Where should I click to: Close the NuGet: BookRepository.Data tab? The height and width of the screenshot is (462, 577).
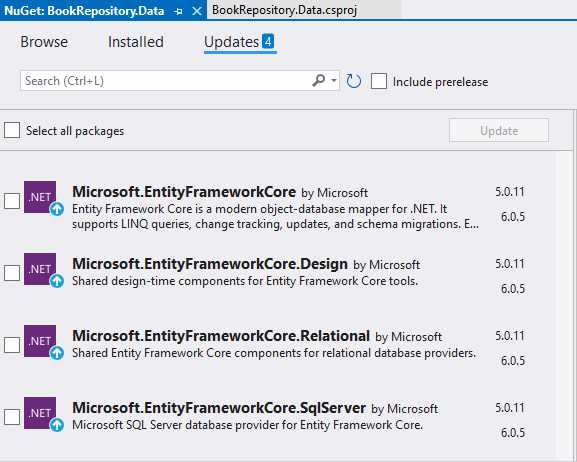(197, 11)
